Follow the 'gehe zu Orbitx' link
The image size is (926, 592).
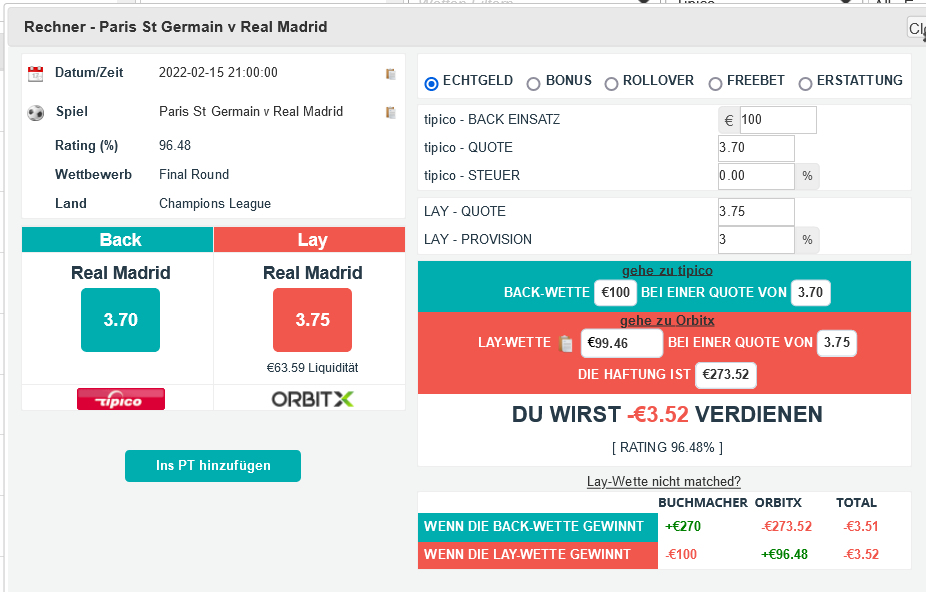click(x=667, y=321)
